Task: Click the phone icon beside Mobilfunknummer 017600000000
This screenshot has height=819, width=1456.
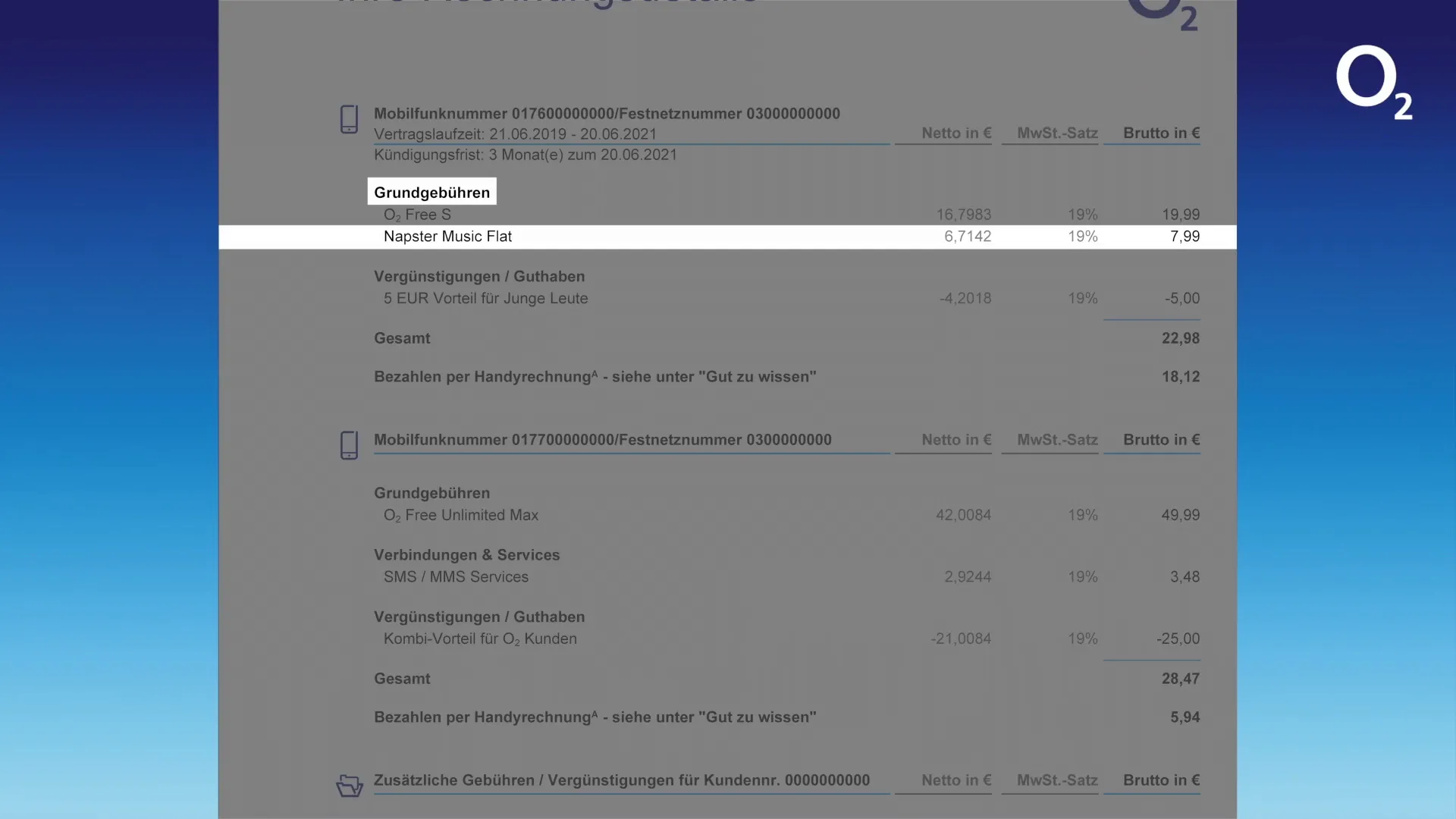Action: [349, 119]
